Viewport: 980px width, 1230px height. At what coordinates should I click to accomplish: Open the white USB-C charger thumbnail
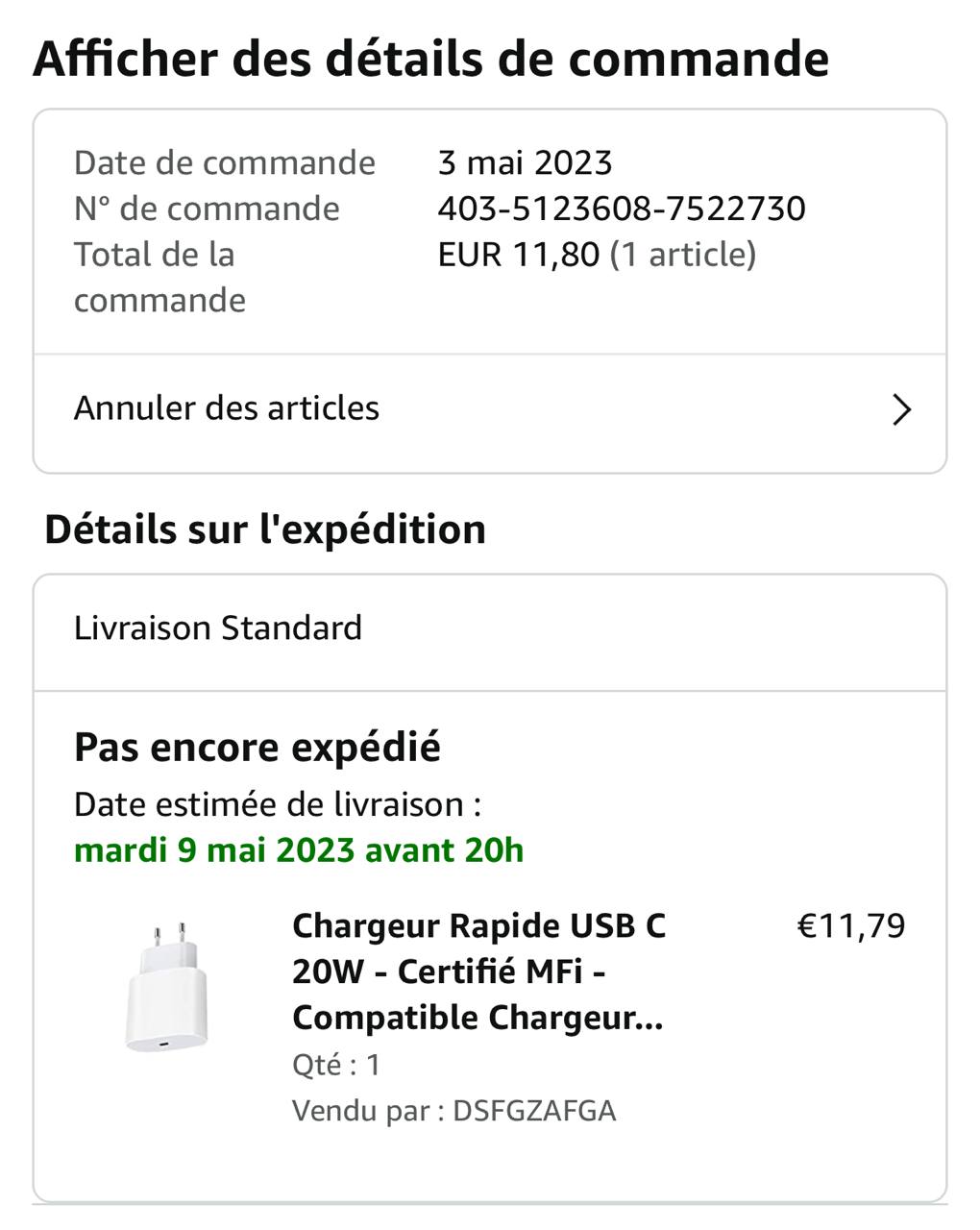166,986
